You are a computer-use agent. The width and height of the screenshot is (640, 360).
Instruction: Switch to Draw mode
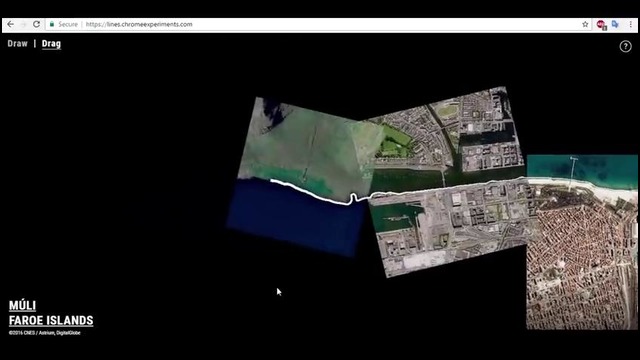(18, 44)
